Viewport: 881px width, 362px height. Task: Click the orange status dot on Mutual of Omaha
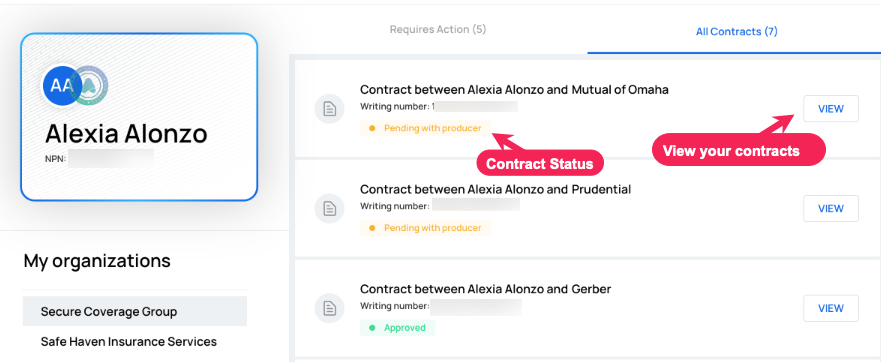pos(371,128)
